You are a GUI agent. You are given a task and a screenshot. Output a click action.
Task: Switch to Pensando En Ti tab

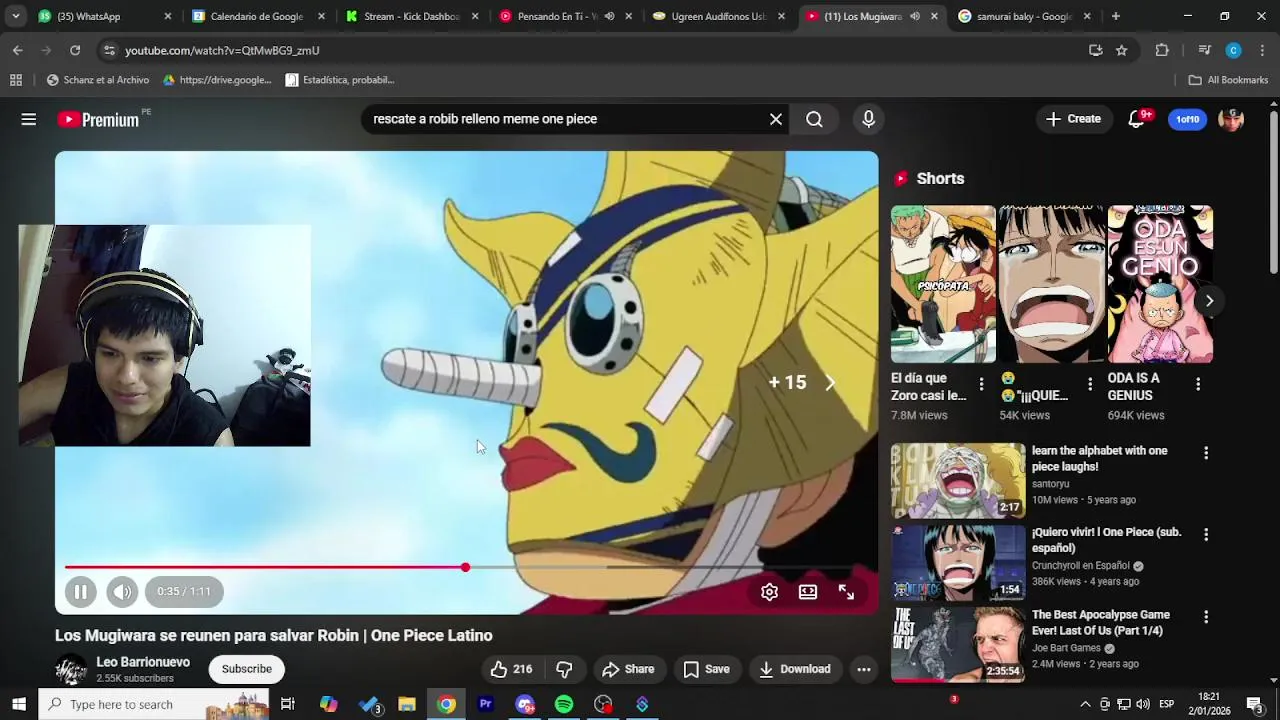tap(565, 16)
